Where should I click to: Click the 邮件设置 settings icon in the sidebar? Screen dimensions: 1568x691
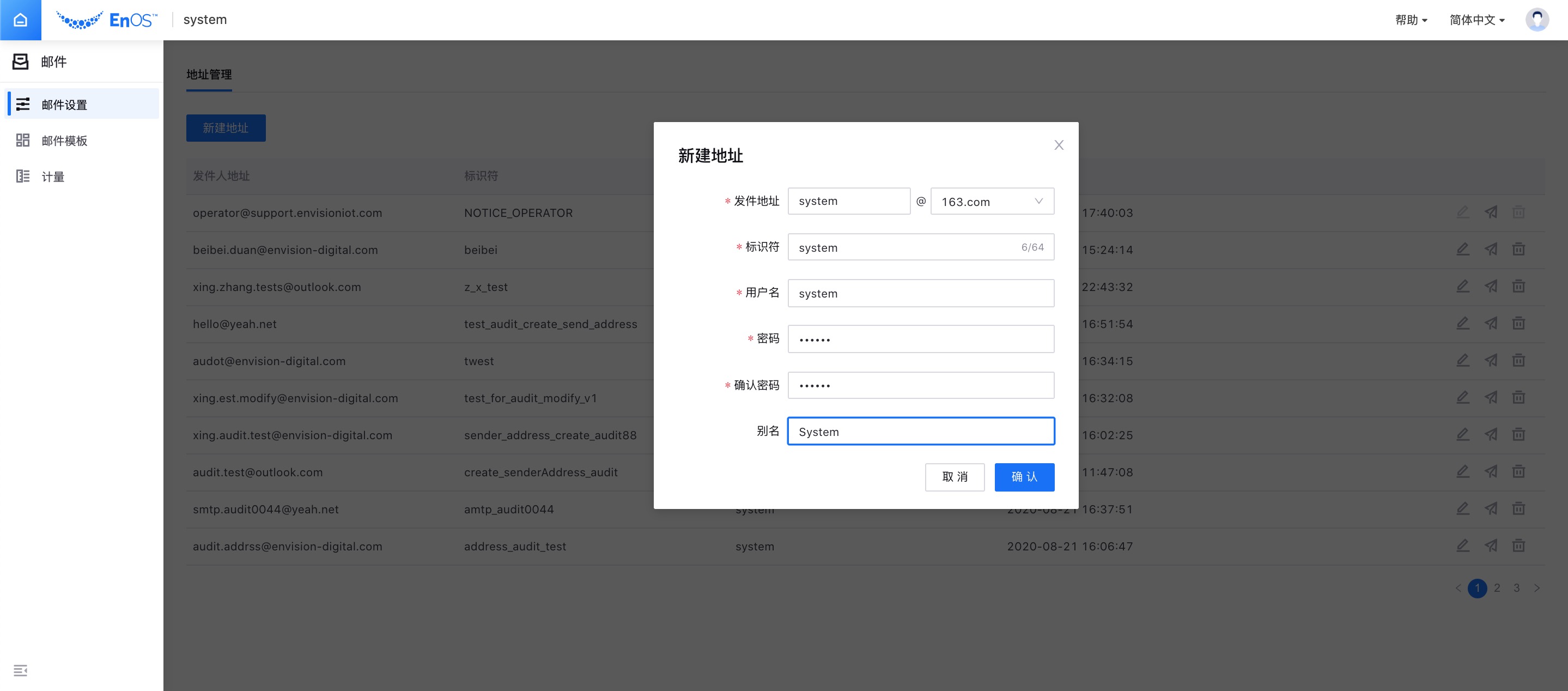tap(22, 104)
